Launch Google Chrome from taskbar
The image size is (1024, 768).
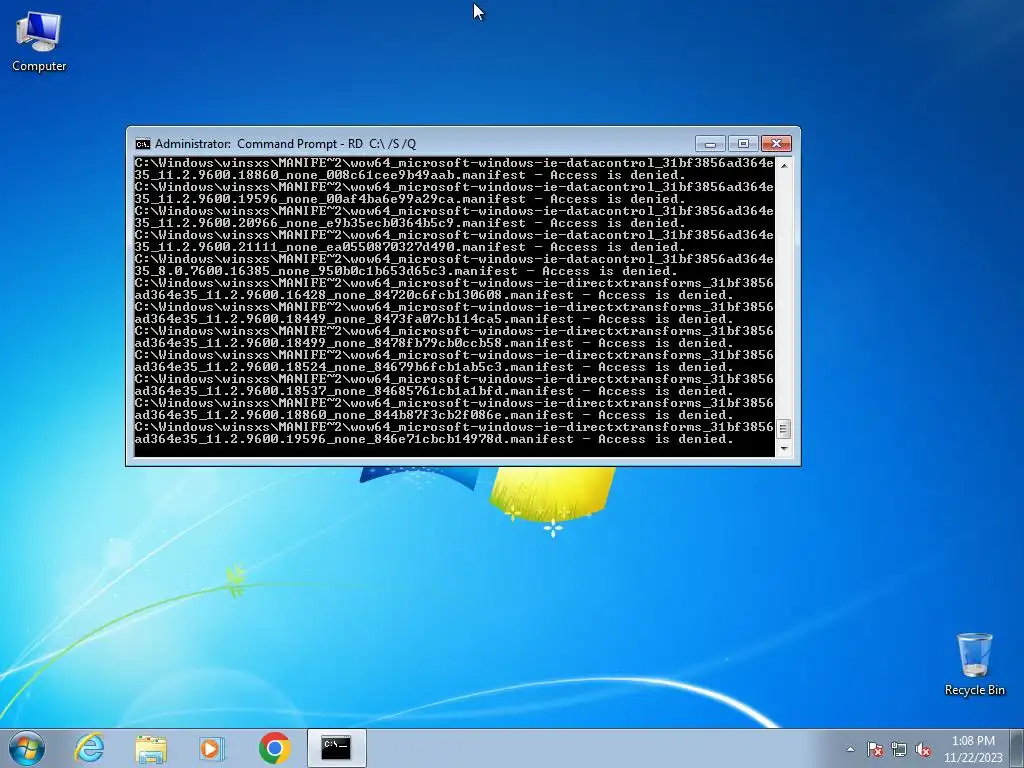click(x=274, y=748)
